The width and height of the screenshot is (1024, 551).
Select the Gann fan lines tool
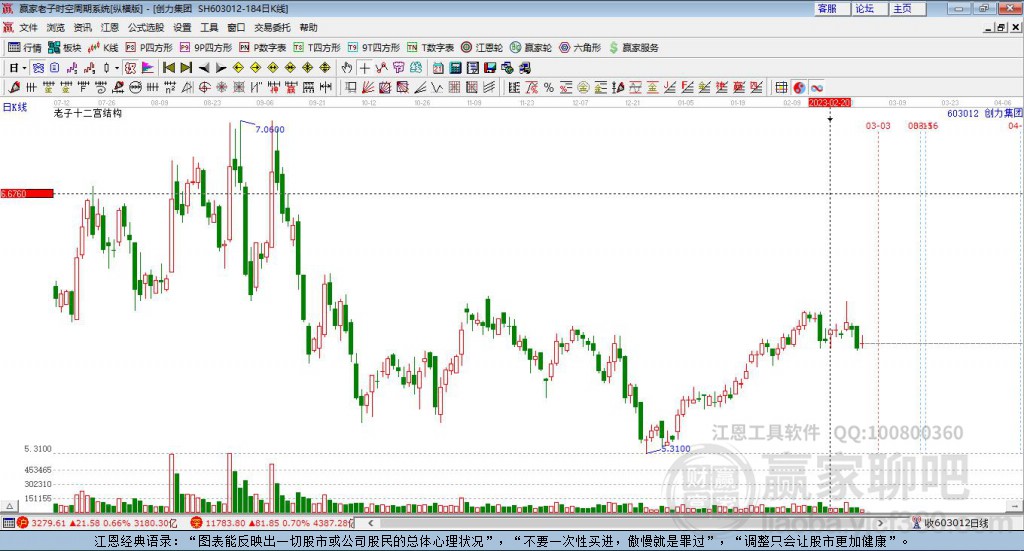[x=368, y=87]
